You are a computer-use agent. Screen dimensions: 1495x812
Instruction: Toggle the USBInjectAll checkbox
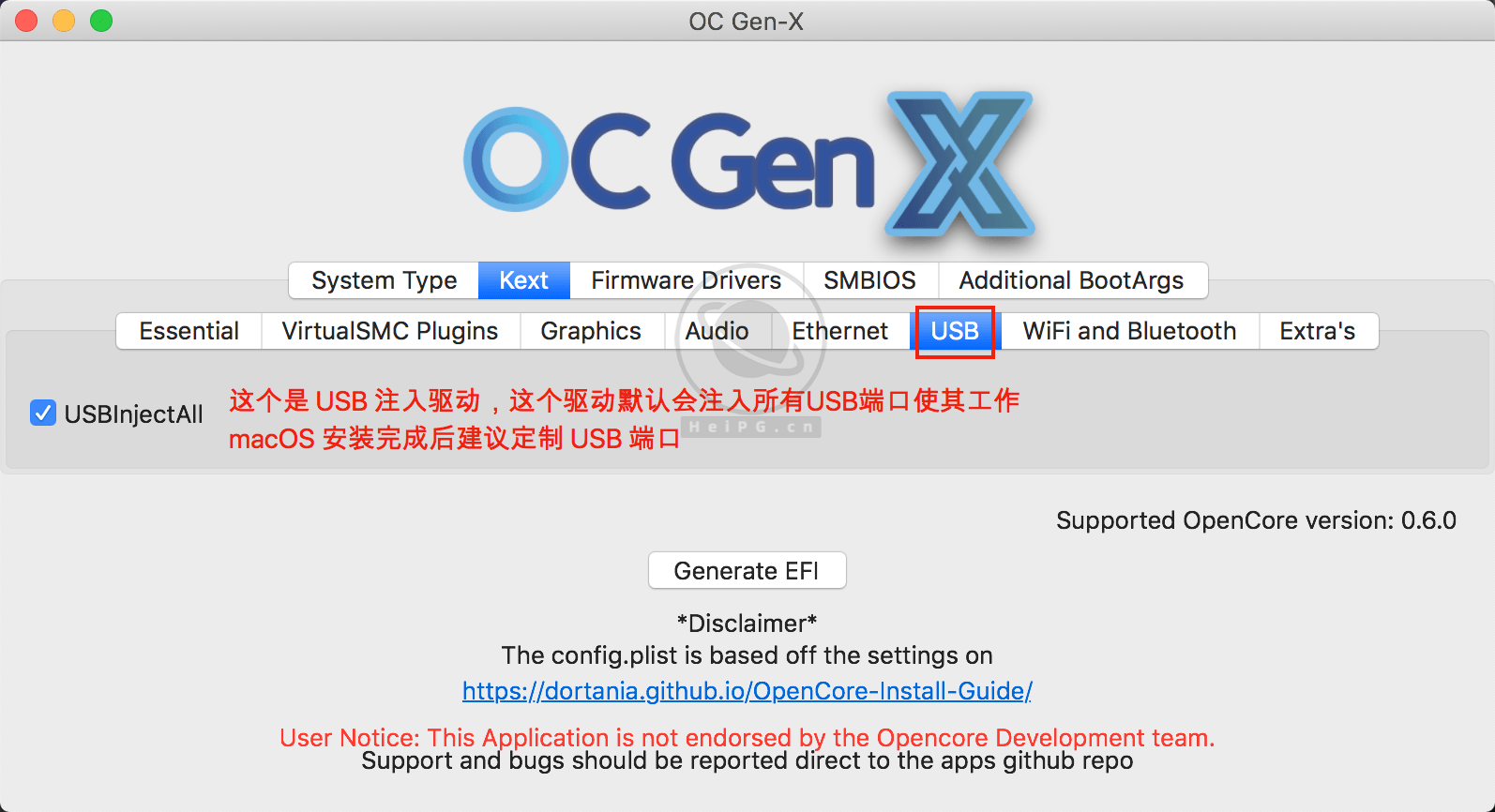coord(43,413)
